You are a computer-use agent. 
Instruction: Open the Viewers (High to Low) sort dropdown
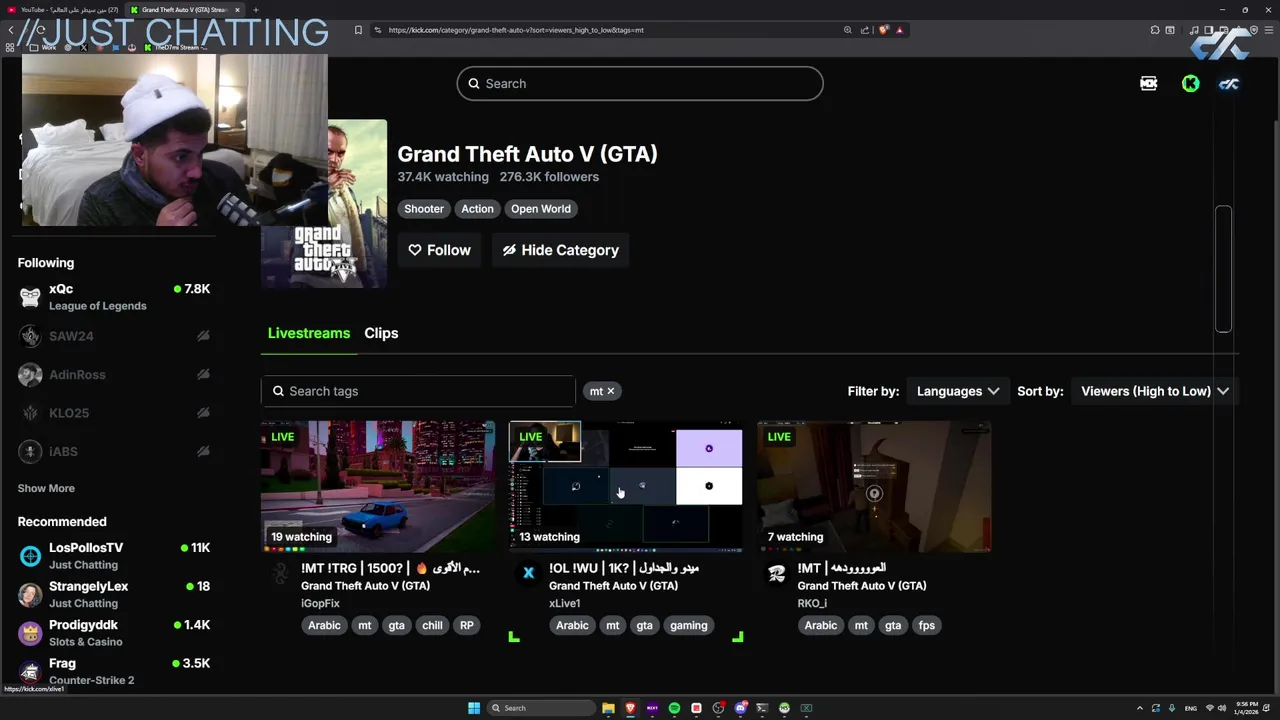[1155, 391]
